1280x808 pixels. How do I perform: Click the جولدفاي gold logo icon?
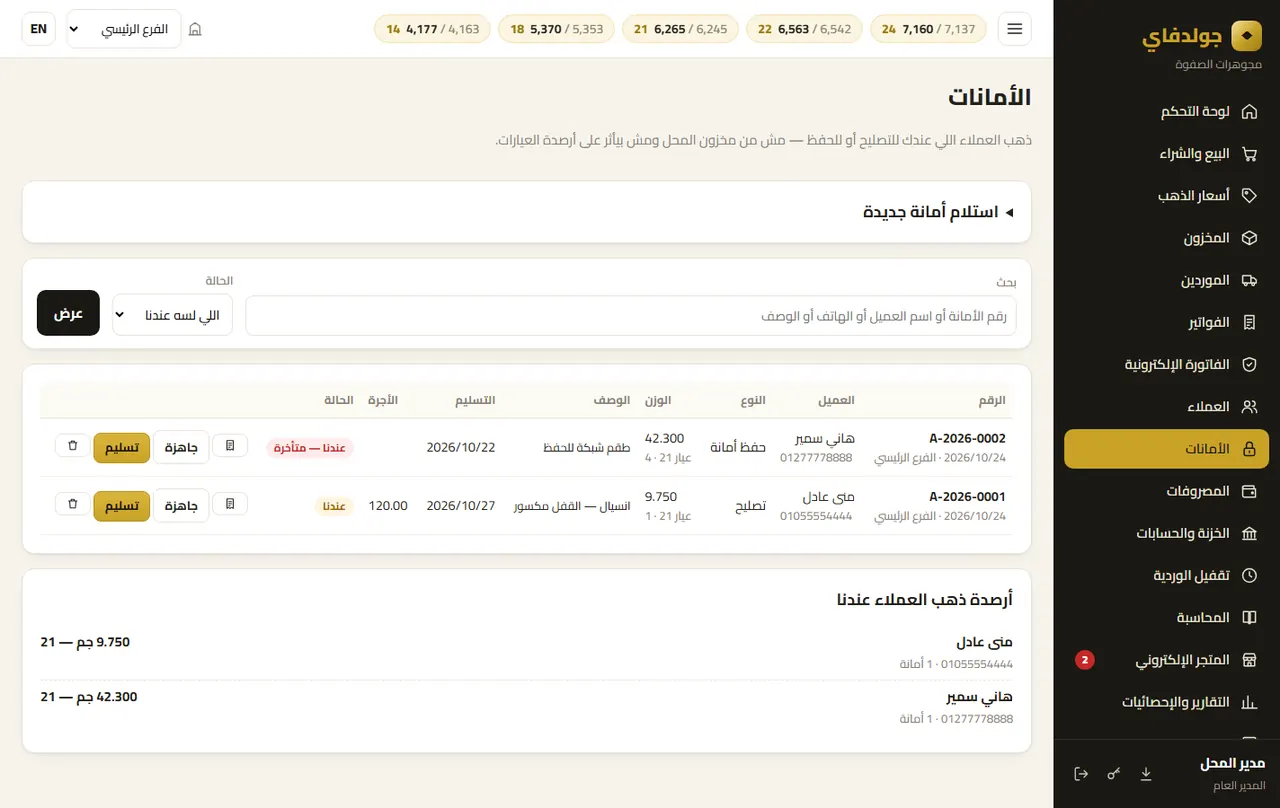(1246, 36)
